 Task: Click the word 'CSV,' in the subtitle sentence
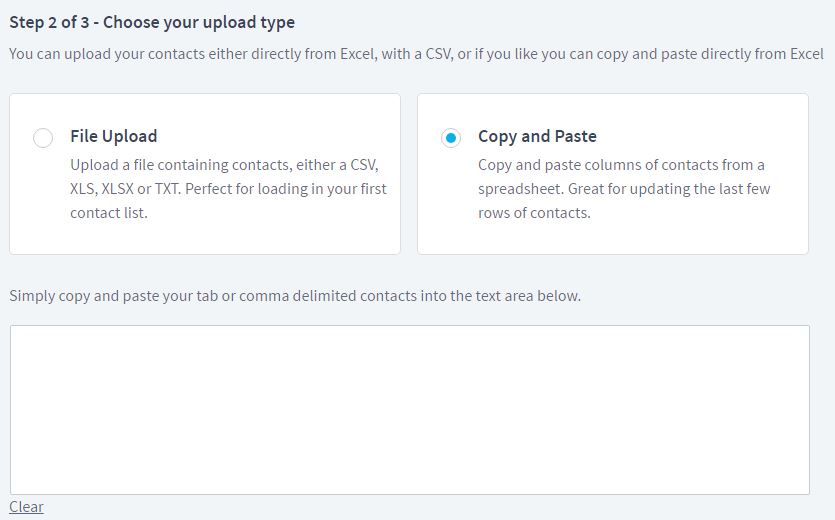pyautogui.click(x=439, y=54)
